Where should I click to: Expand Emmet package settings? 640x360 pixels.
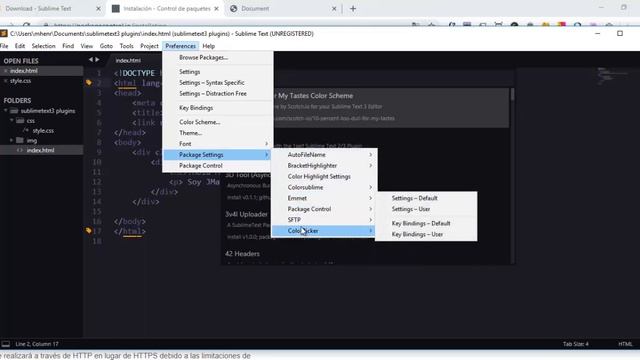pos(324,198)
